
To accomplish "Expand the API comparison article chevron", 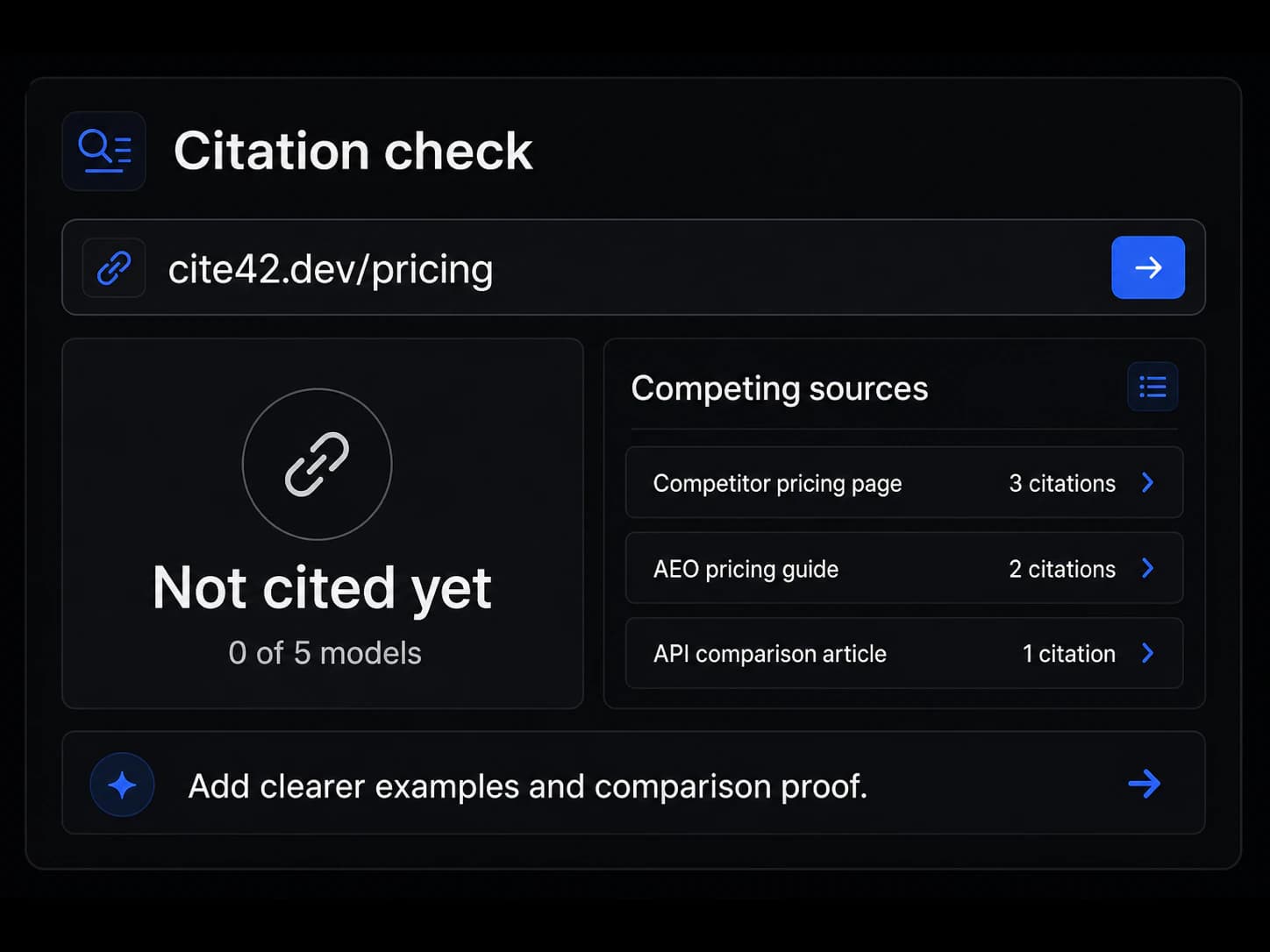I will tap(1148, 653).
